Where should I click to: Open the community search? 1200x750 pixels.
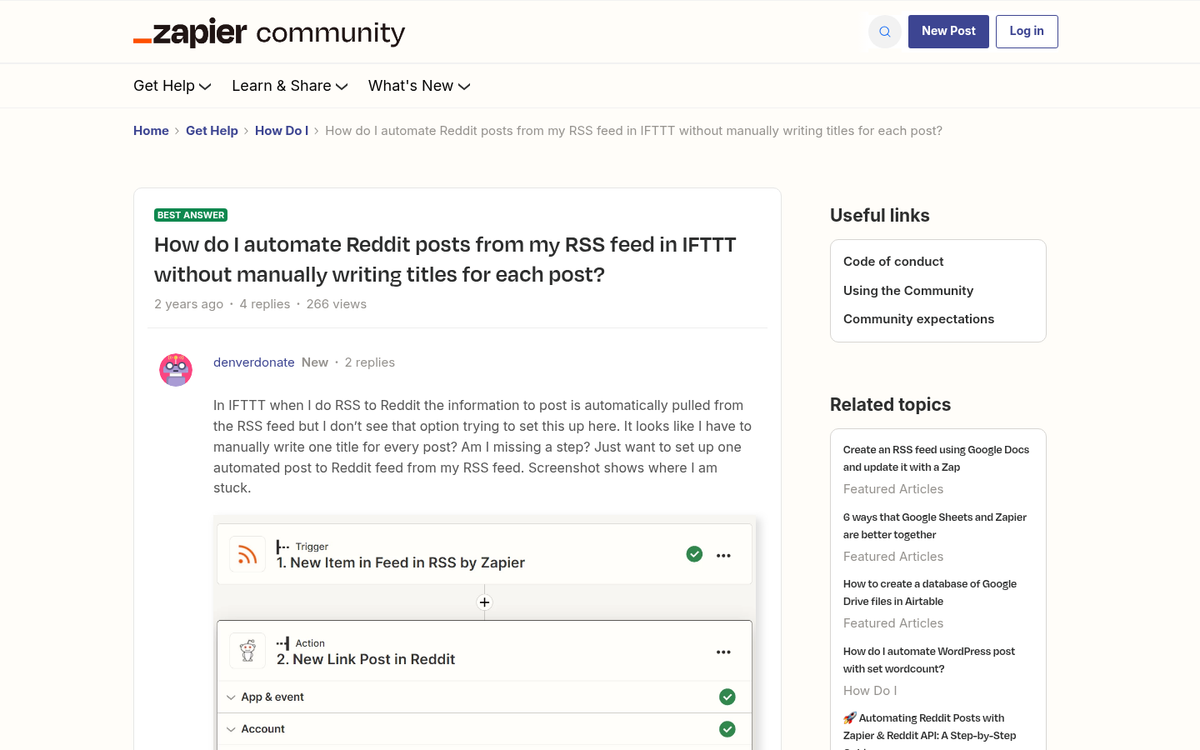point(884,31)
